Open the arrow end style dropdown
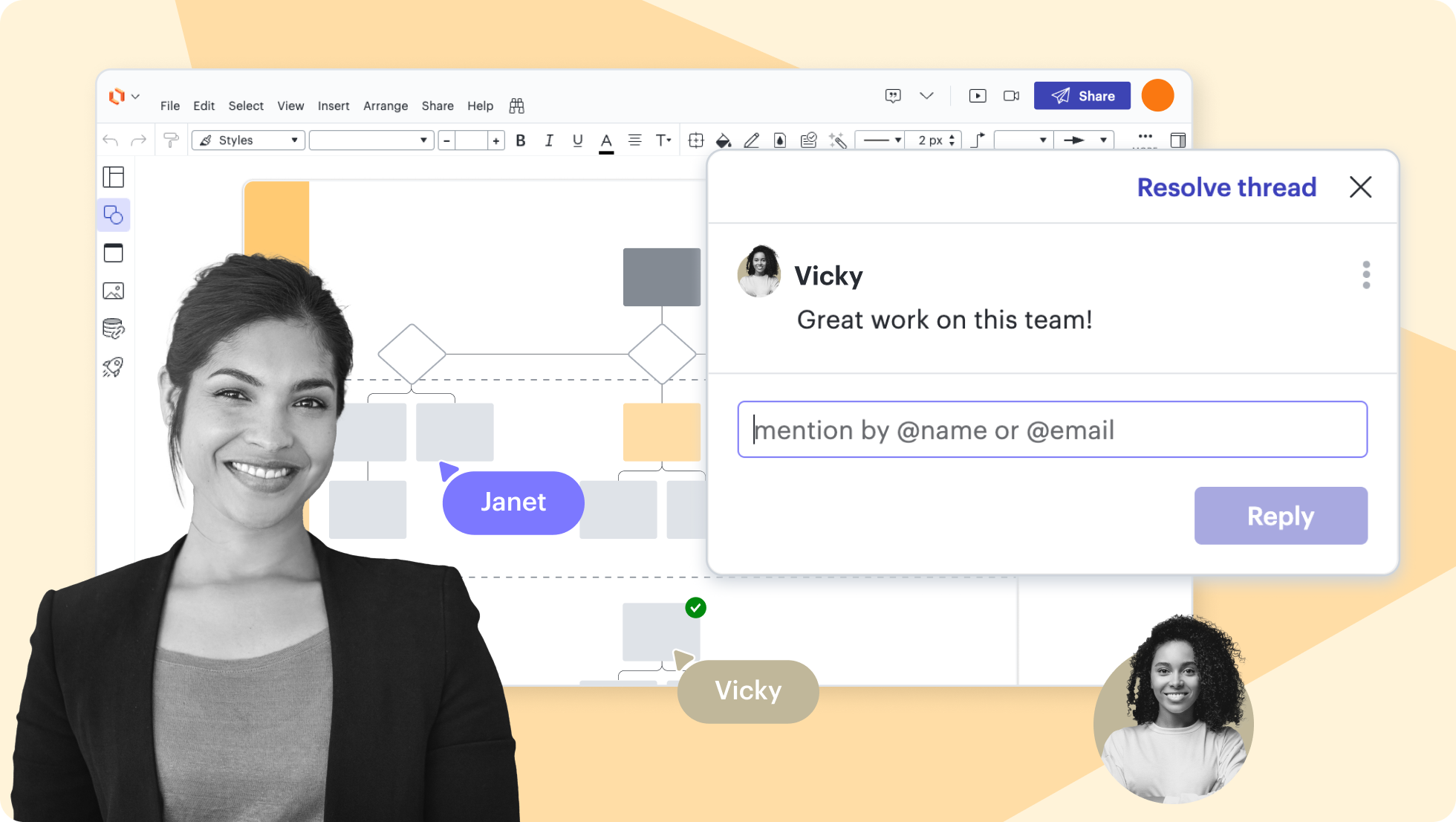Image resolution: width=1456 pixels, height=822 pixels. point(1085,140)
